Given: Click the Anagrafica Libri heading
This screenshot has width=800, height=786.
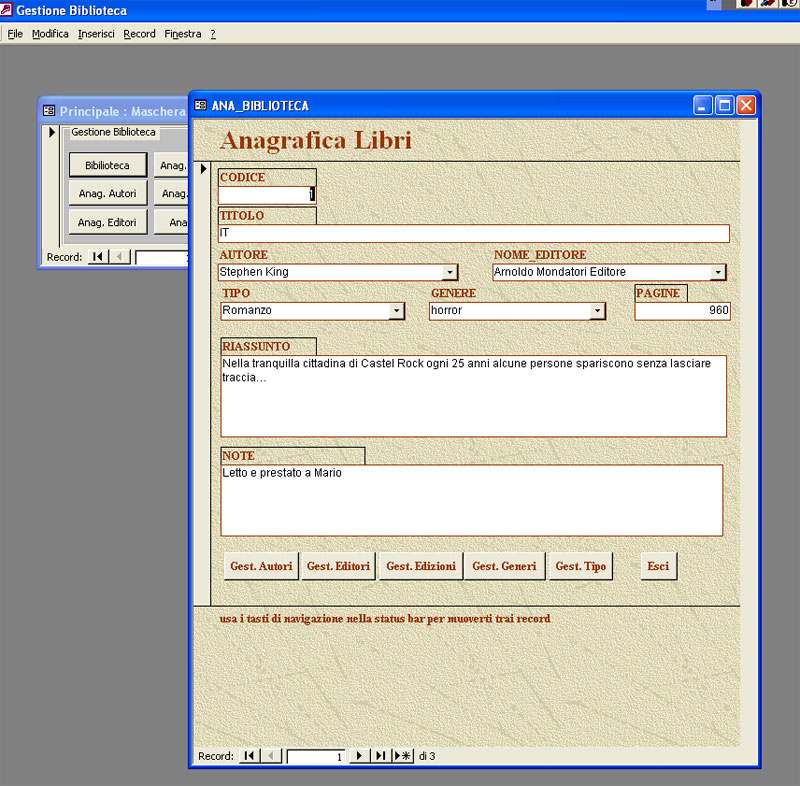Looking at the screenshot, I should (x=316, y=140).
